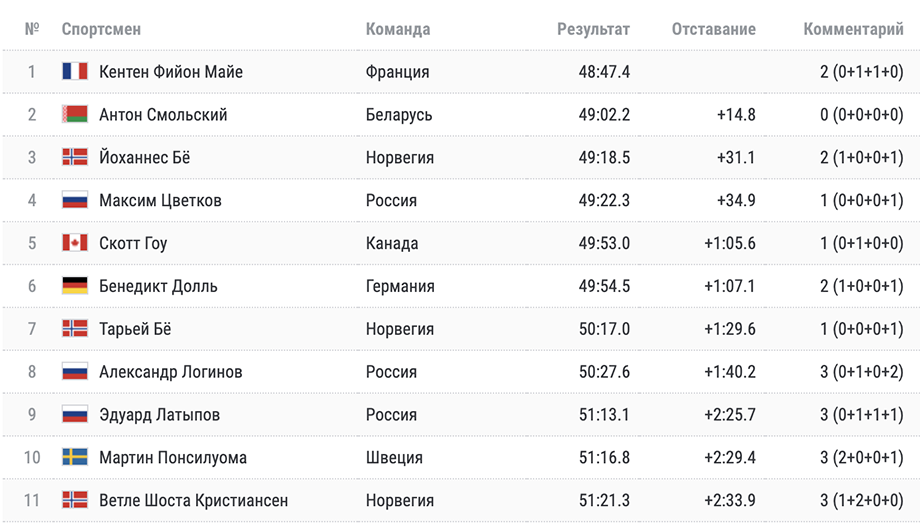This screenshot has height=525, width=920.
Task: Click the Russian flag next to Максим Цветков
Action: click(x=75, y=200)
